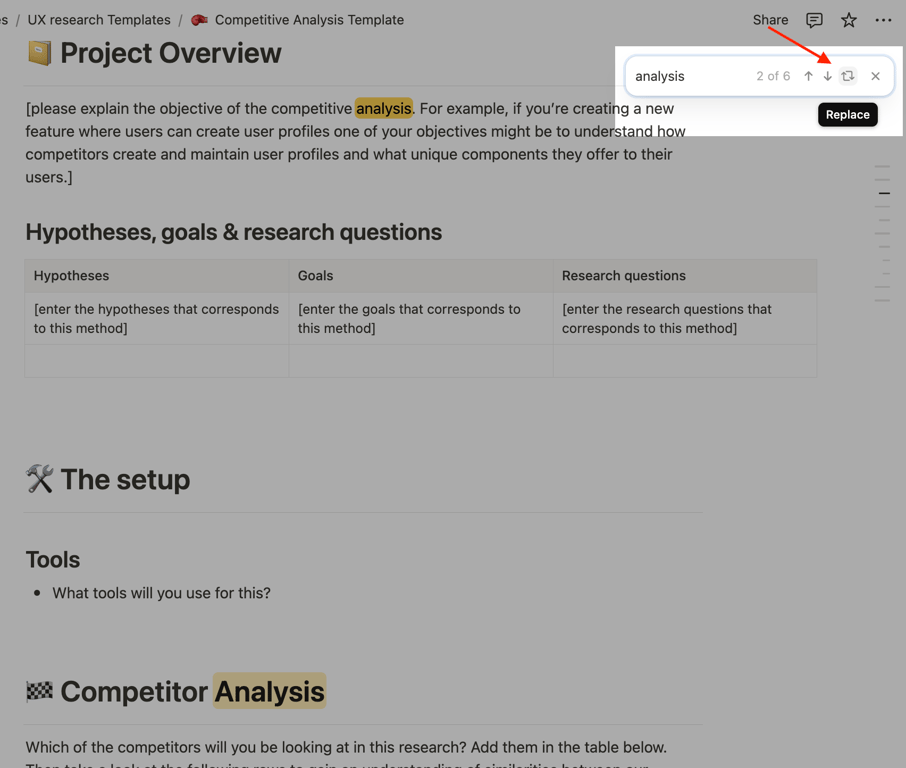Open the three-dot page options menu

[x=883, y=20]
